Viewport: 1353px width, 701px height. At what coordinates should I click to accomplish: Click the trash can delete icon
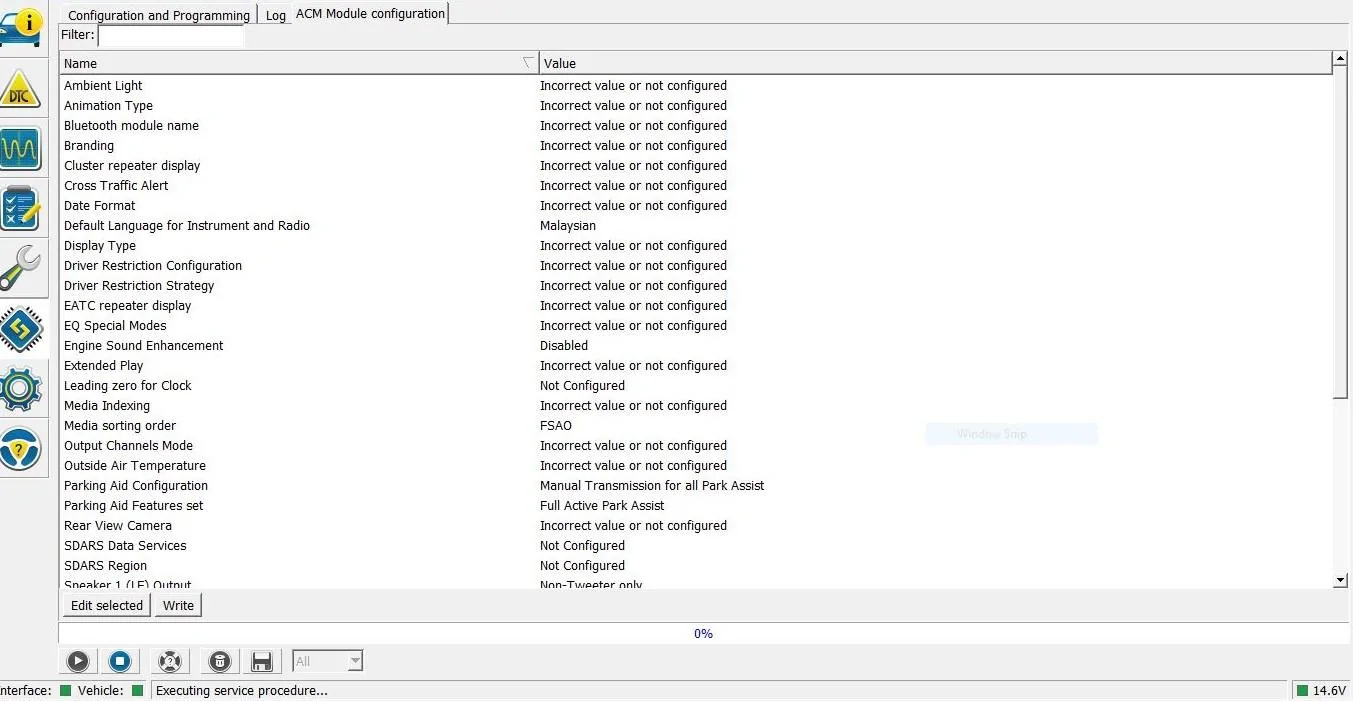(220, 661)
